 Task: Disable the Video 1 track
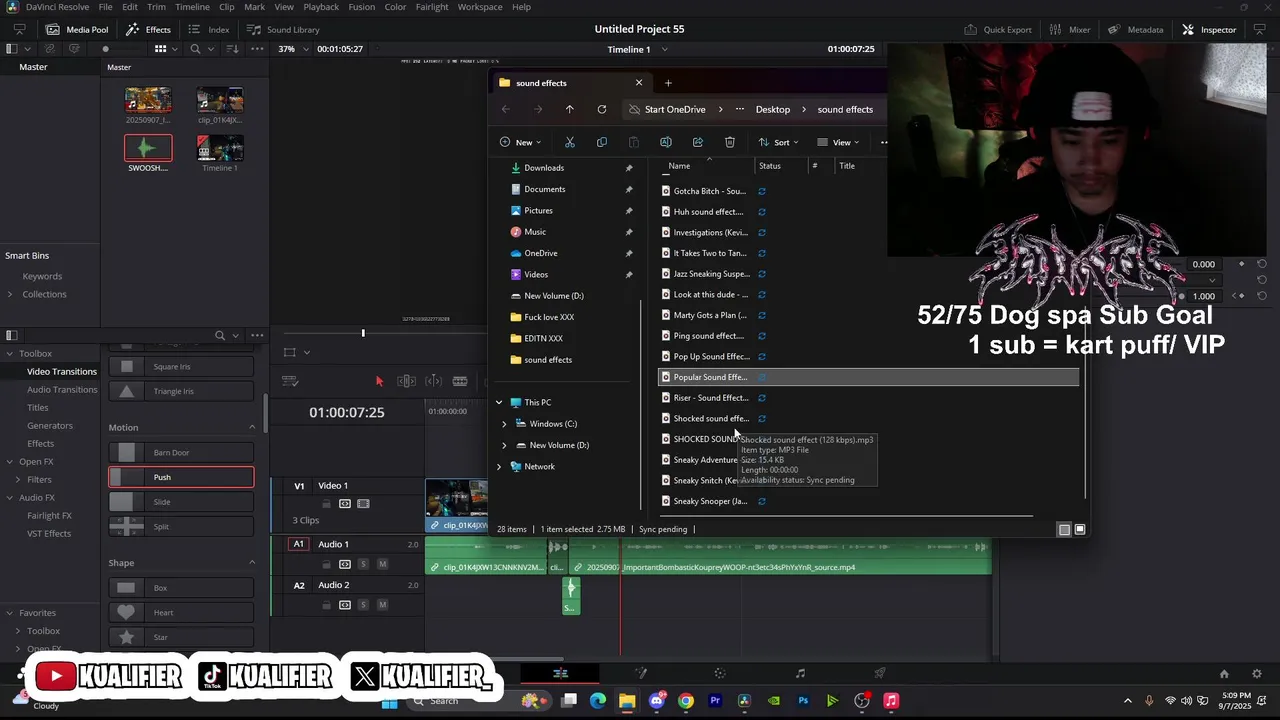click(x=363, y=504)
